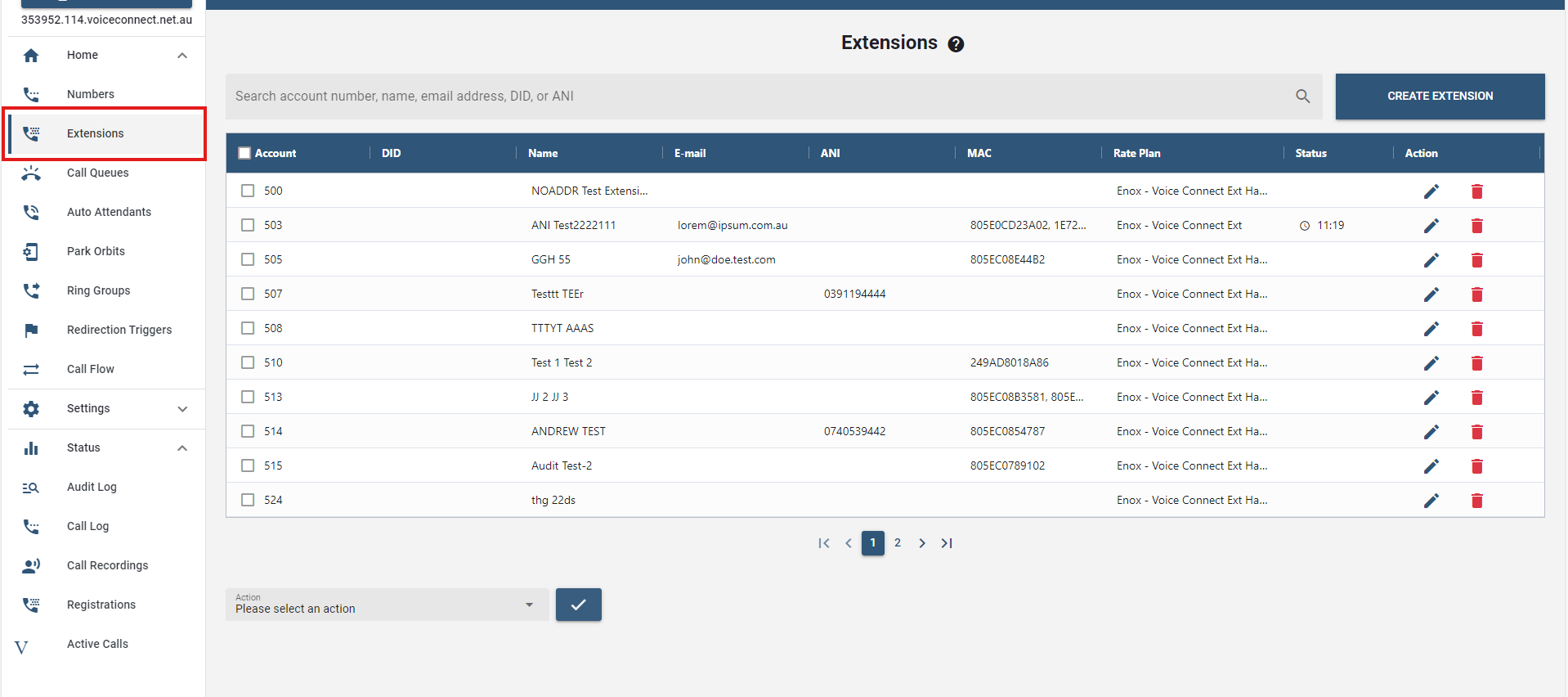Edit extension 514 with the pencil icon
This screenshot has height=697, width=1568.
coord(1431,432)
